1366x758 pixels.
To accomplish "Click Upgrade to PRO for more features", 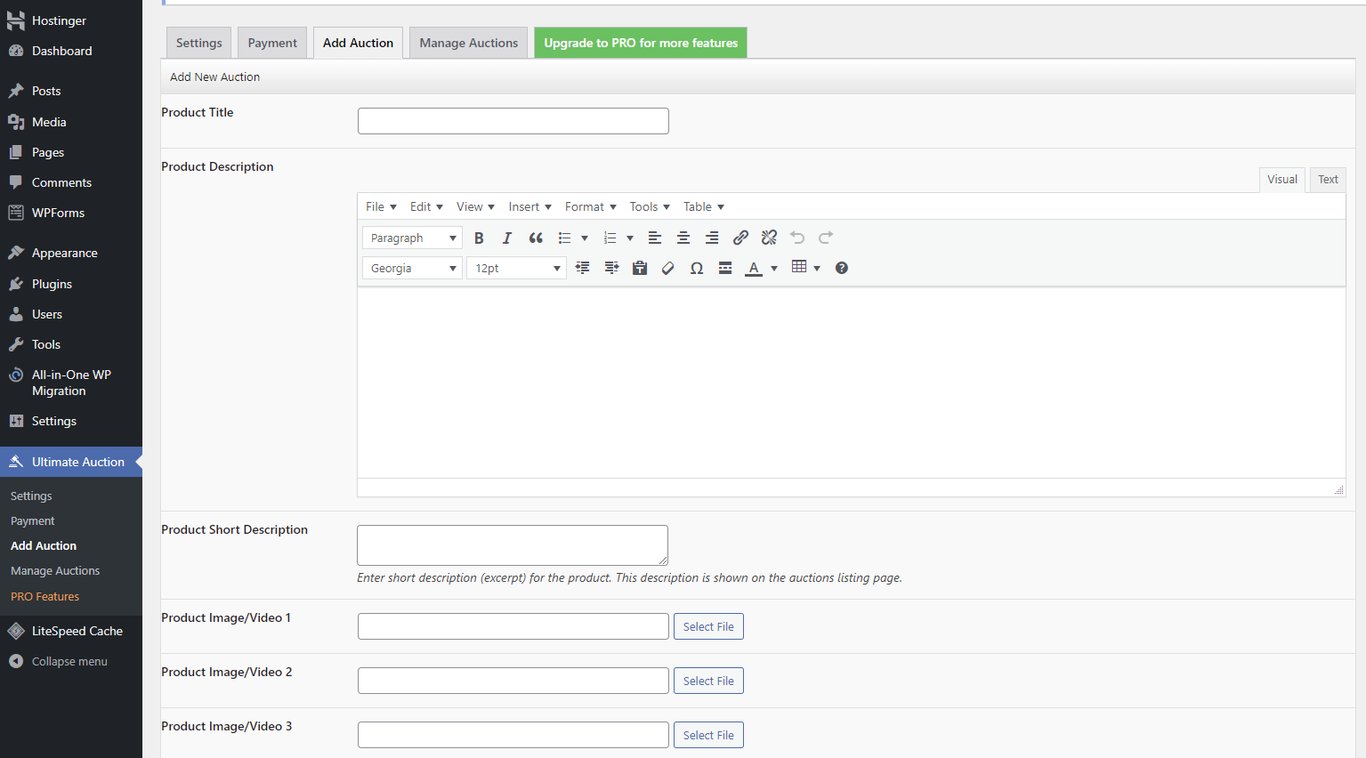I will [x=640, y=42].
